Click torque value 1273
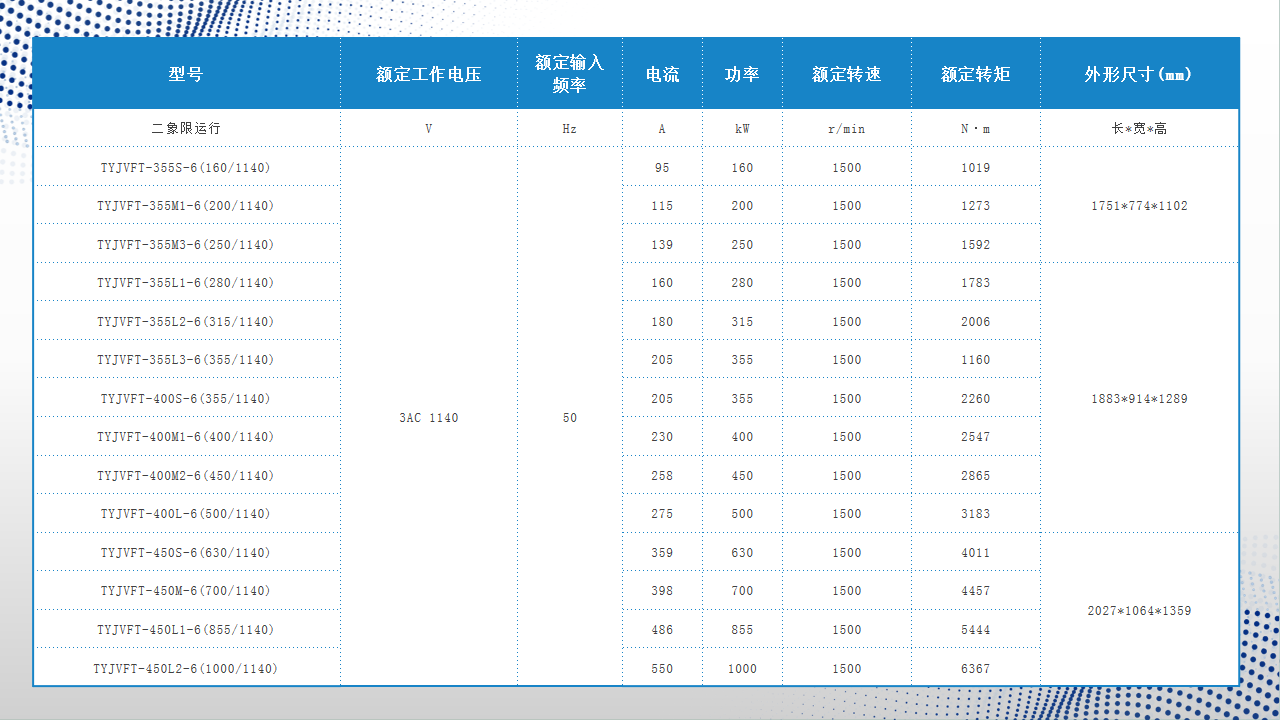The image size is (1280, 720). coord(976,206)
